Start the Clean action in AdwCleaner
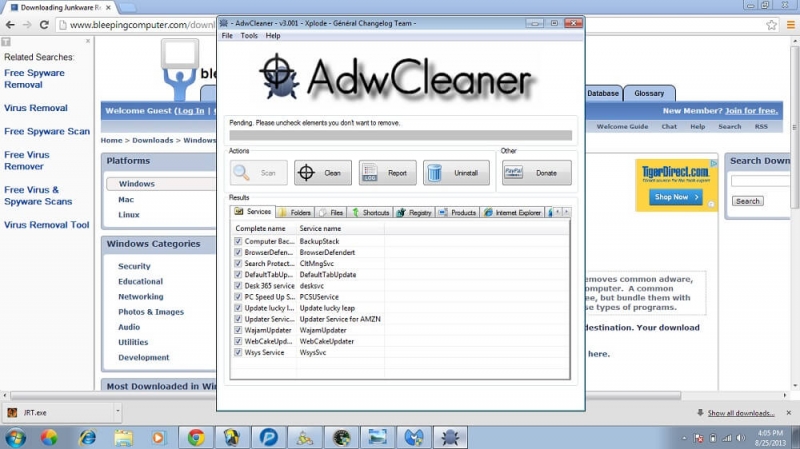The height and width of the screenshot is (449, 800). coord(322,173)
